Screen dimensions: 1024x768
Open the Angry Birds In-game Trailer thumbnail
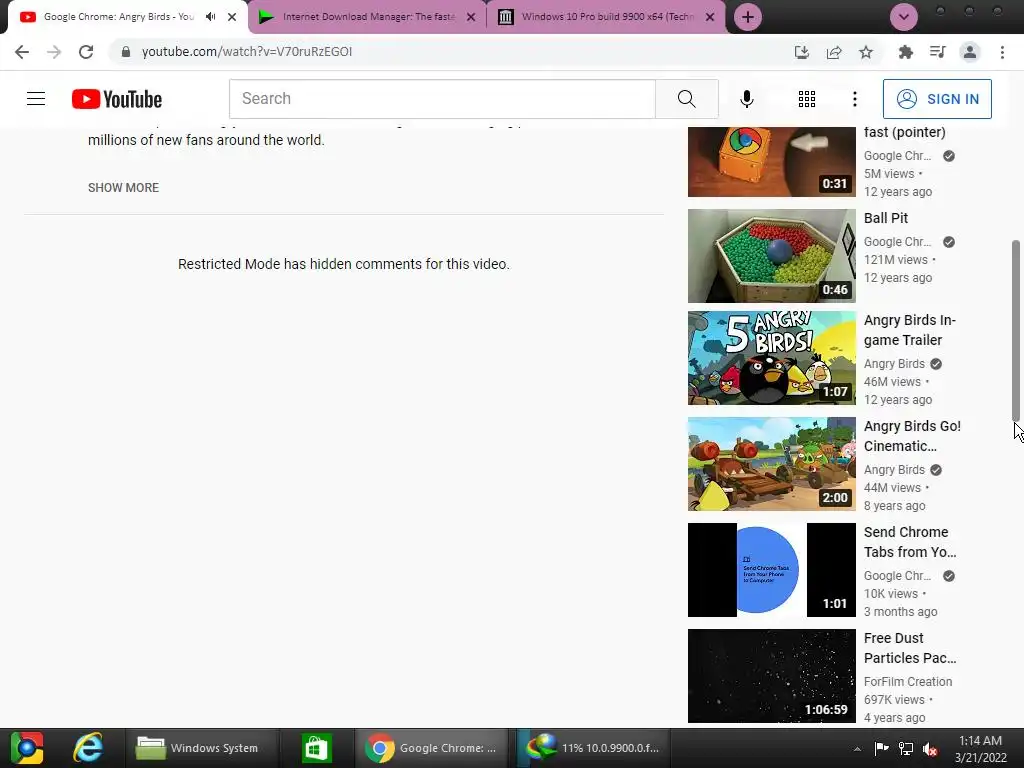[771, 358]
